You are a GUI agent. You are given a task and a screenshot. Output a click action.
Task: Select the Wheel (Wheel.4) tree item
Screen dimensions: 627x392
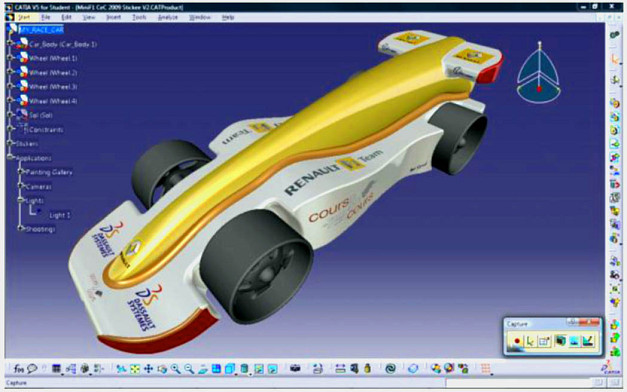[53, 101]
